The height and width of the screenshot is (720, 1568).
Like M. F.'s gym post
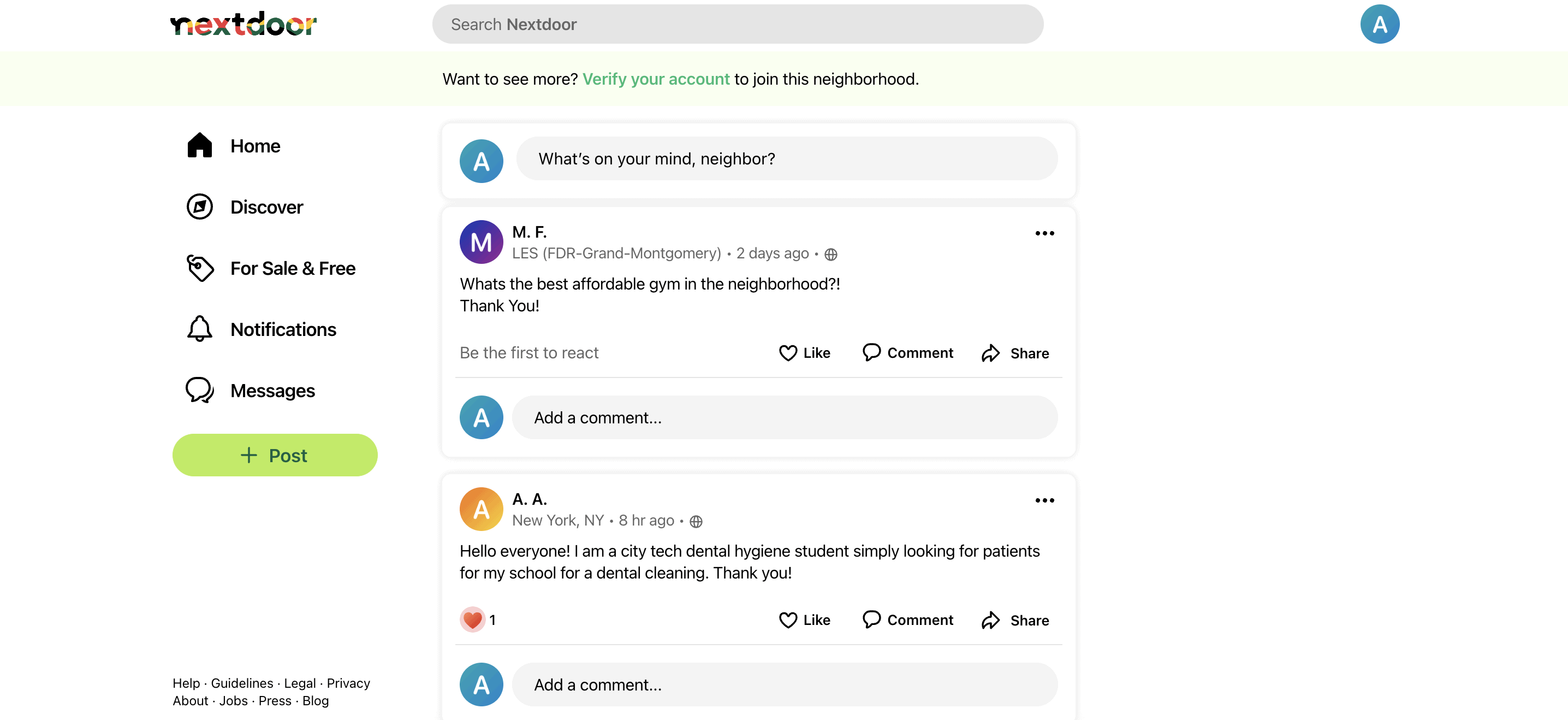(x=804, y=353)
